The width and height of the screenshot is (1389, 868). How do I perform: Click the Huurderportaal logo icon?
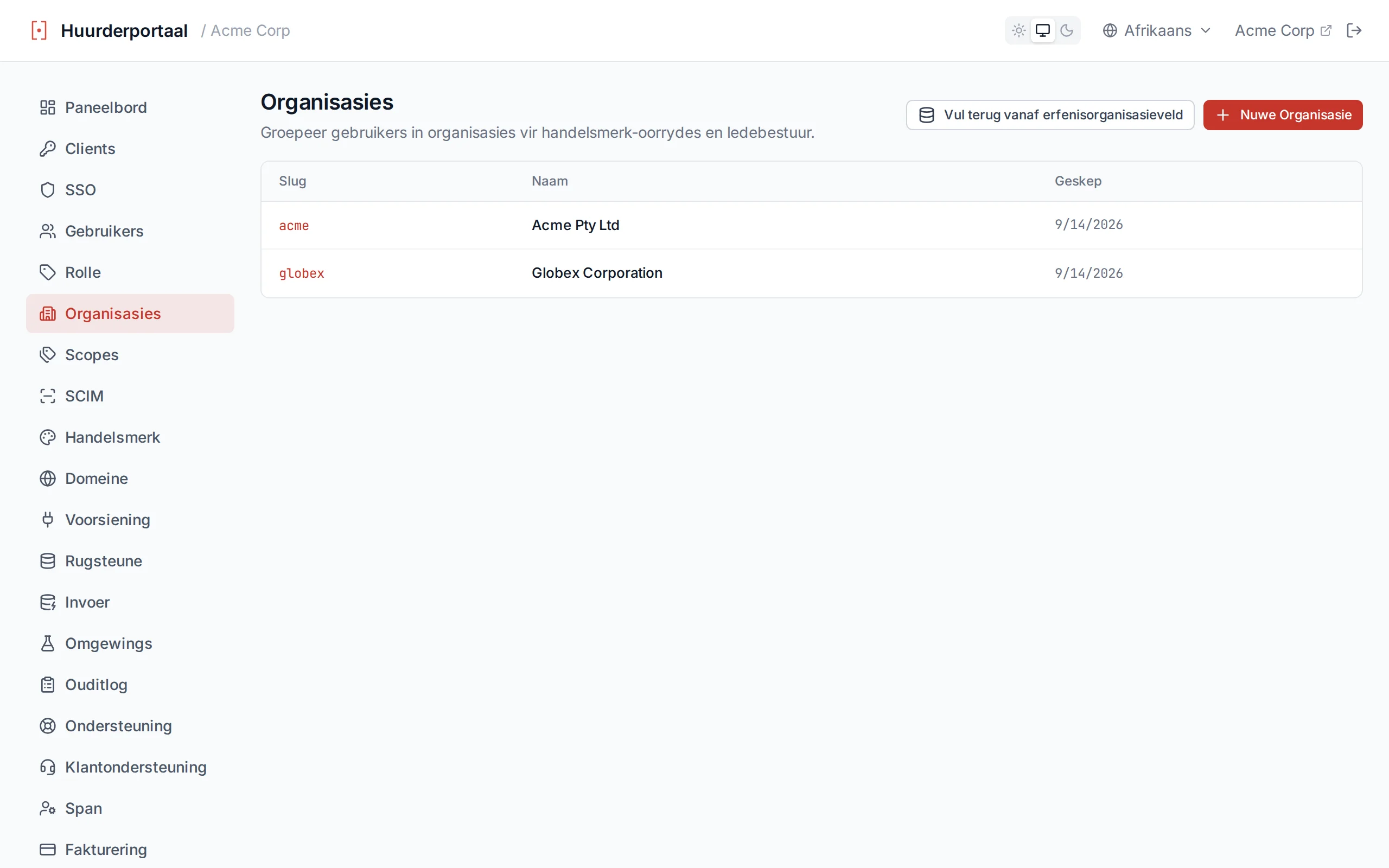[39, 30]
